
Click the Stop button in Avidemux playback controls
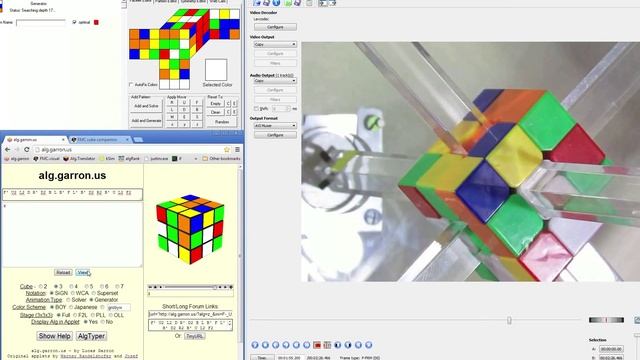point(265,345)
